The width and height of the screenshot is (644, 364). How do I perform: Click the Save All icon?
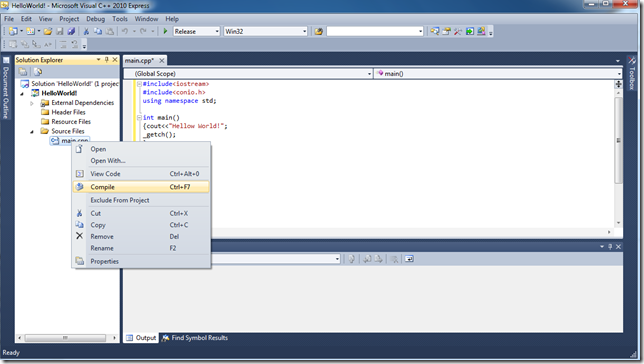[x=71, y=31]
